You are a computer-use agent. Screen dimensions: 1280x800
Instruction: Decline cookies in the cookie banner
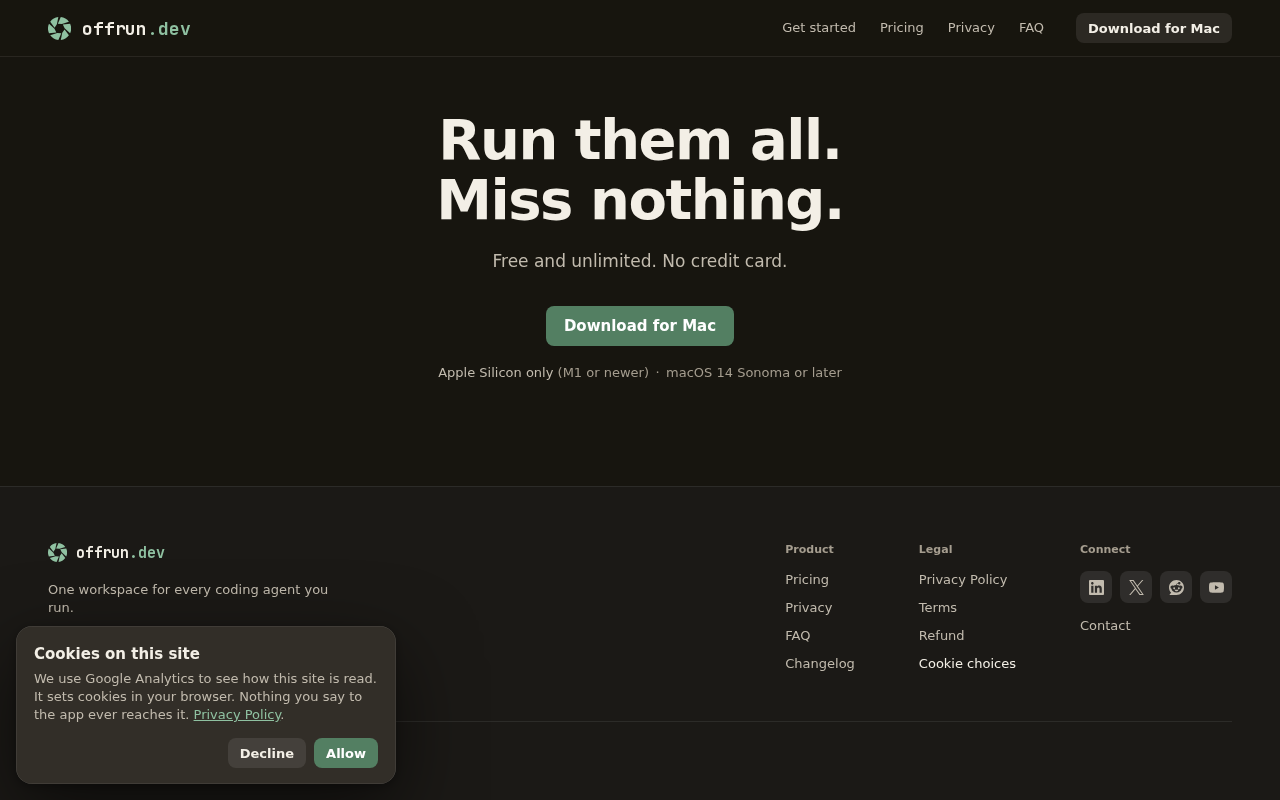coord(267,753)
